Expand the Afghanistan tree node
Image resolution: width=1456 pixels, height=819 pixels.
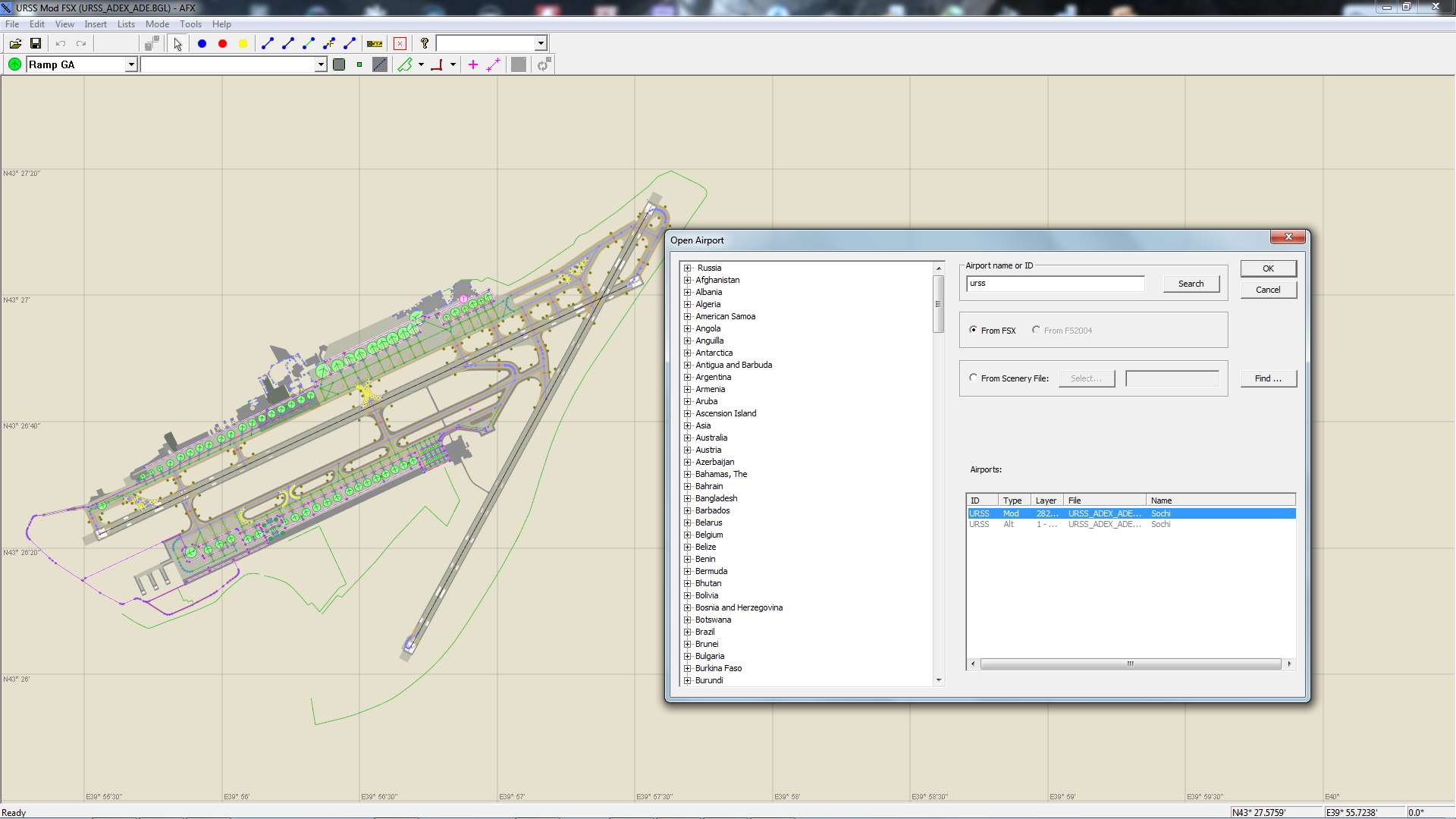(688, 280)
